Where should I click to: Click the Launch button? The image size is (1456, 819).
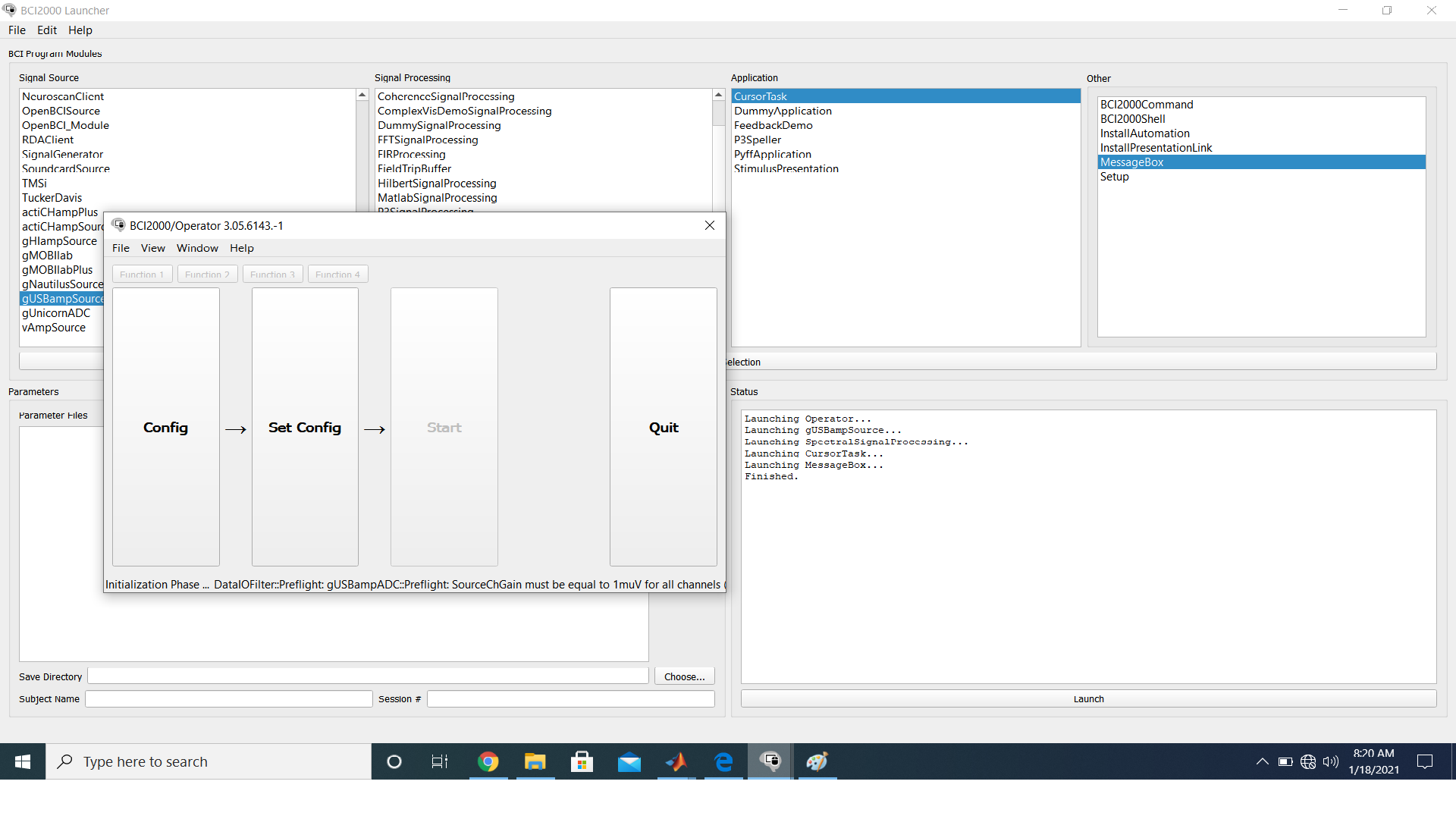1089,698
